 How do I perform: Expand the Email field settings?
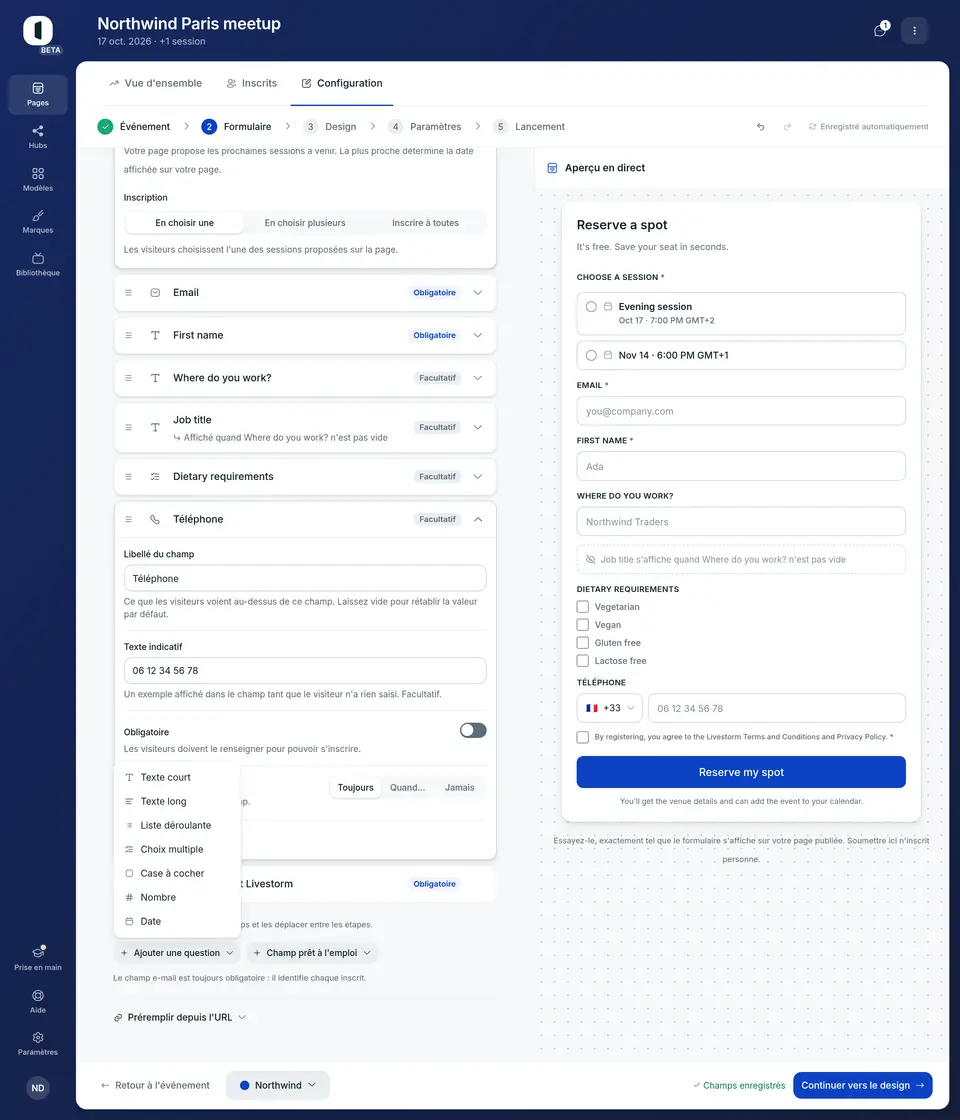[478, 293]
